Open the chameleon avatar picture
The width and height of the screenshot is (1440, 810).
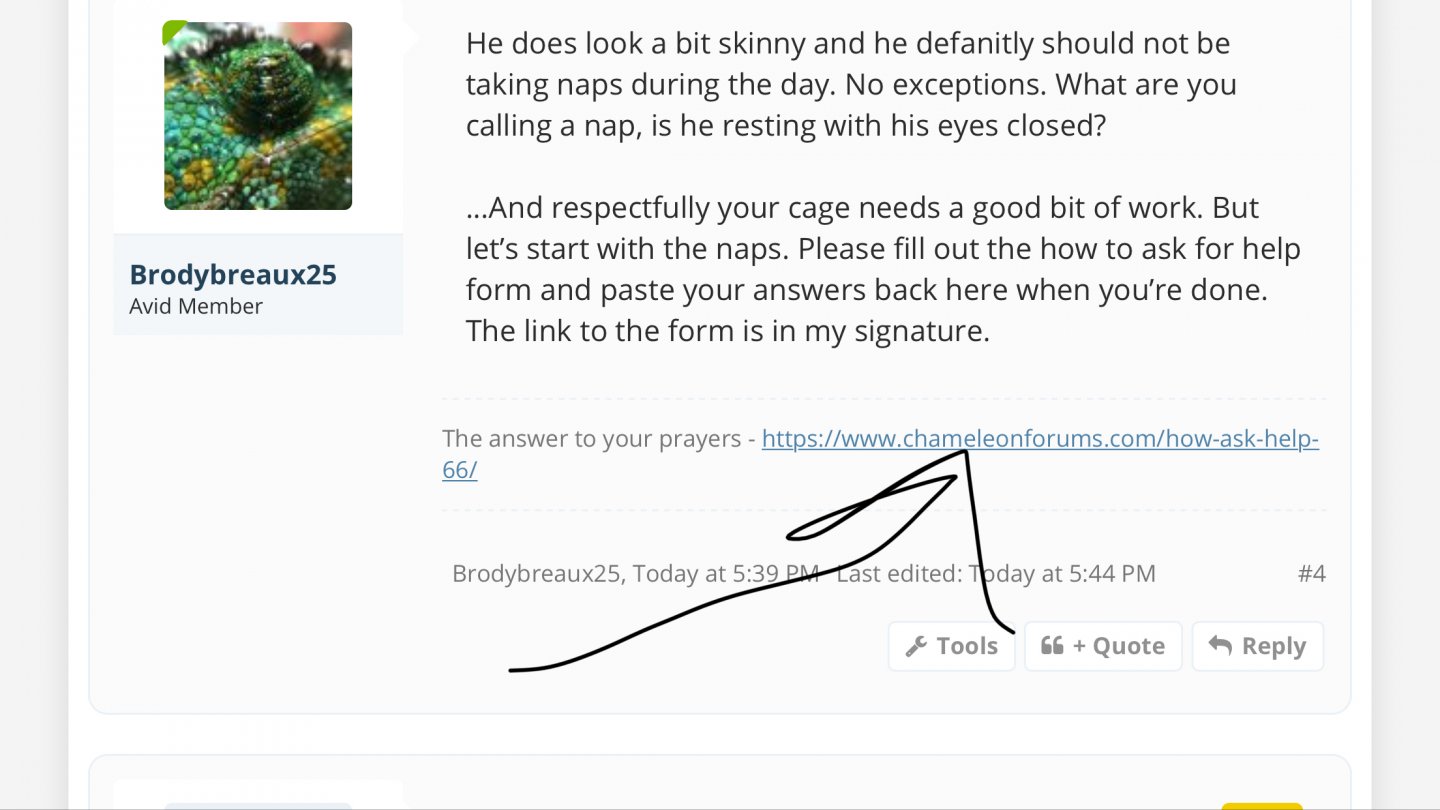tap(258, 116)
